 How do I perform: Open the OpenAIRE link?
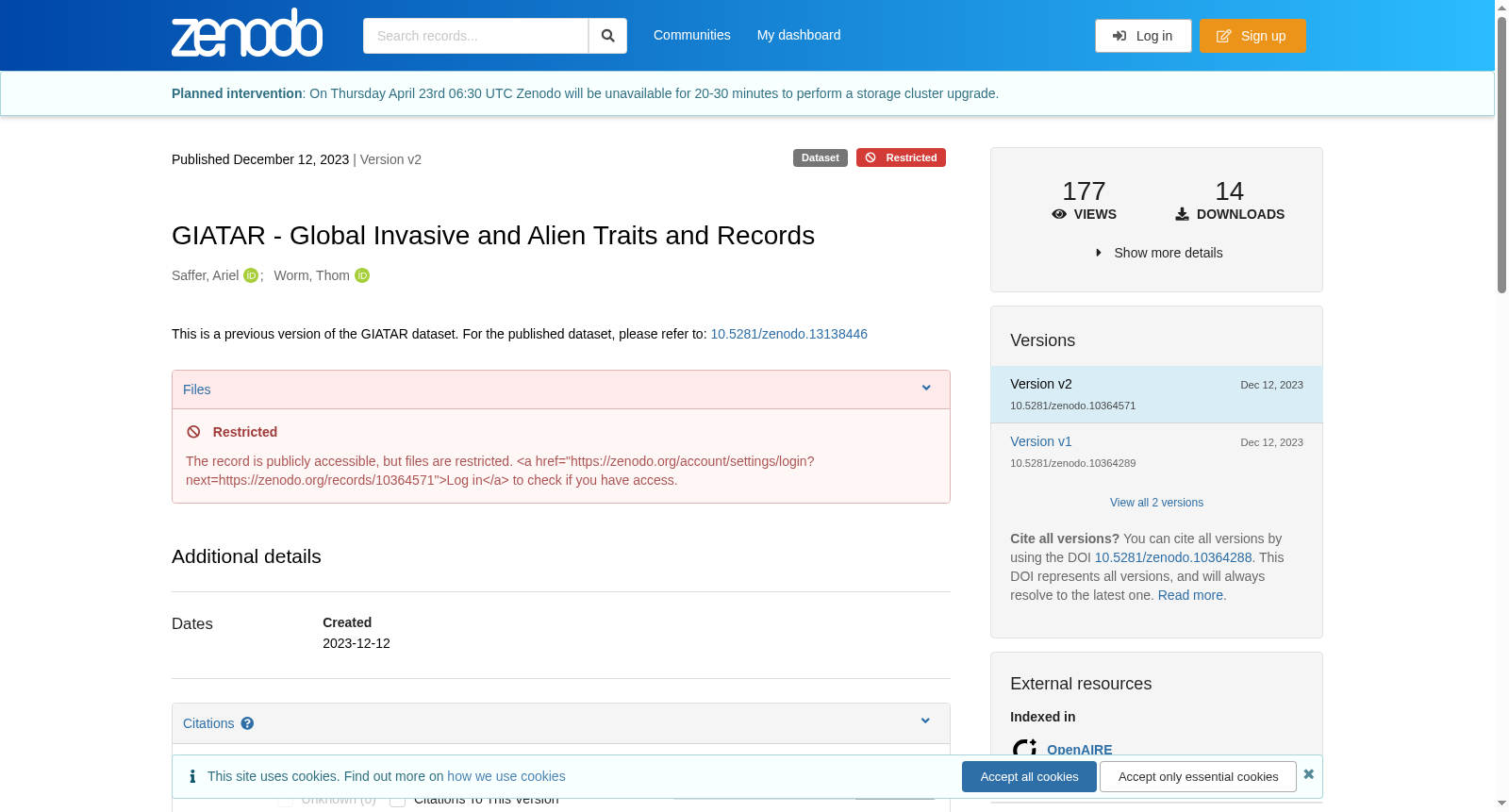point(1079,750)
